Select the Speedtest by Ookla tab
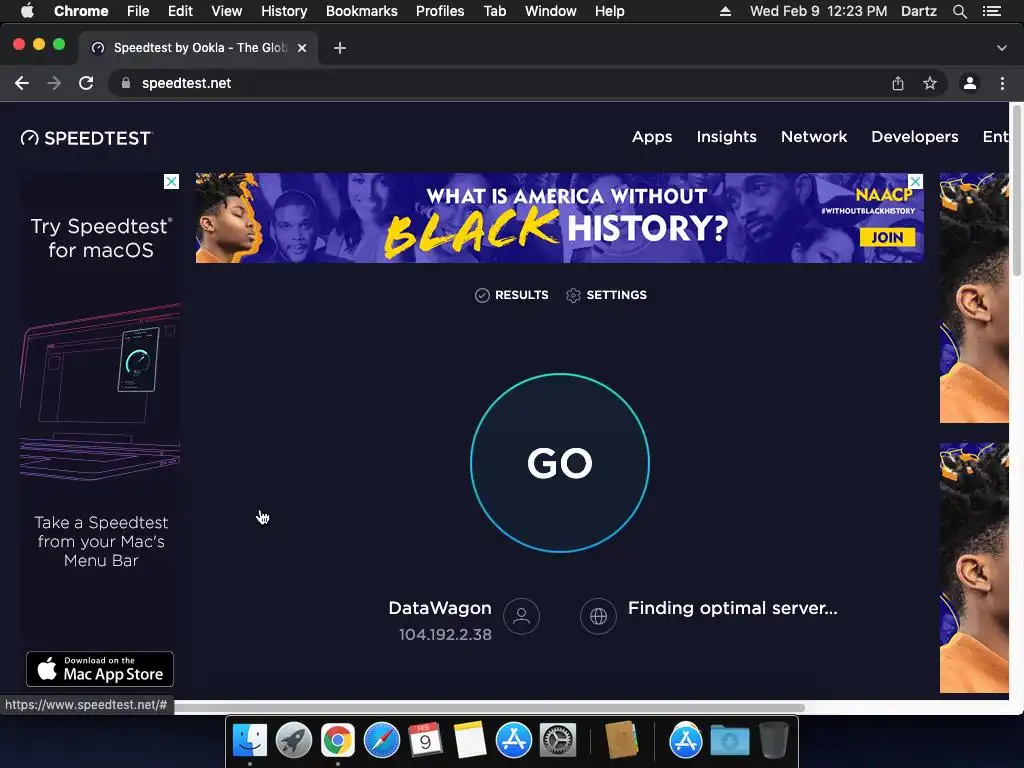The image size is (1024, 768). [x=199, y=48]
